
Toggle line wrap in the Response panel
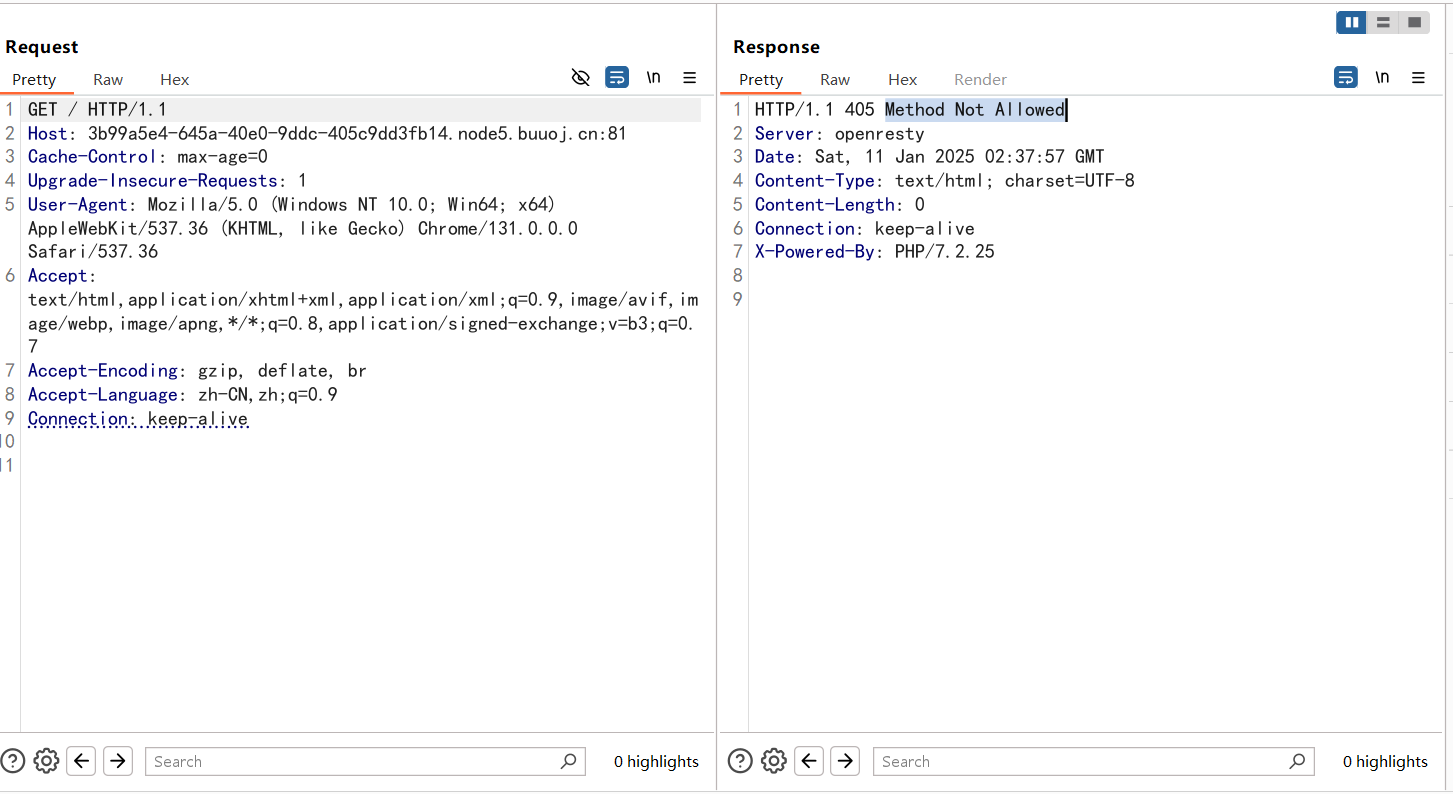click(x=1346, y=78)
